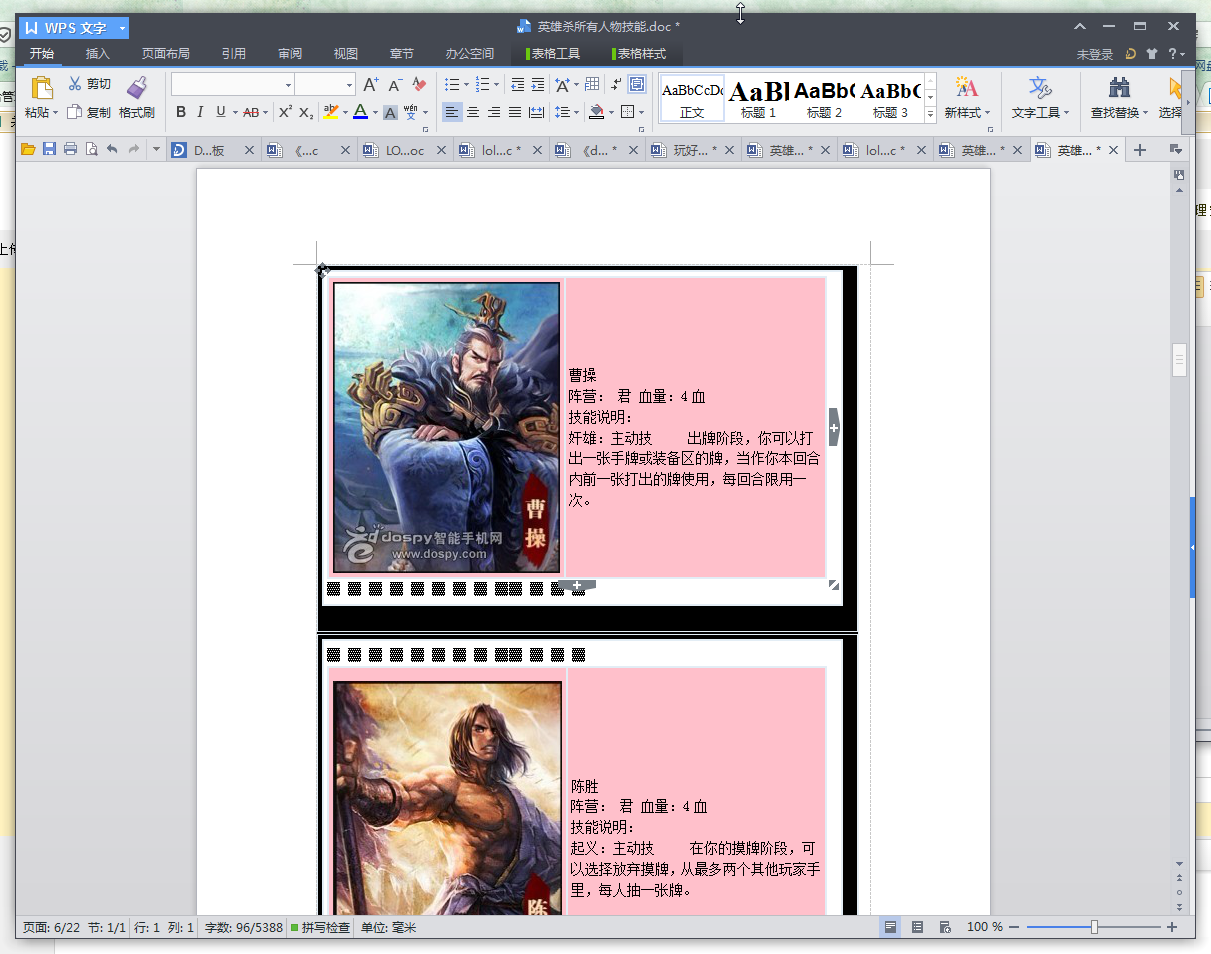This screenshot has height=954, width=1211.
Task: Apply bulleted list
Action: click(452, 85)
